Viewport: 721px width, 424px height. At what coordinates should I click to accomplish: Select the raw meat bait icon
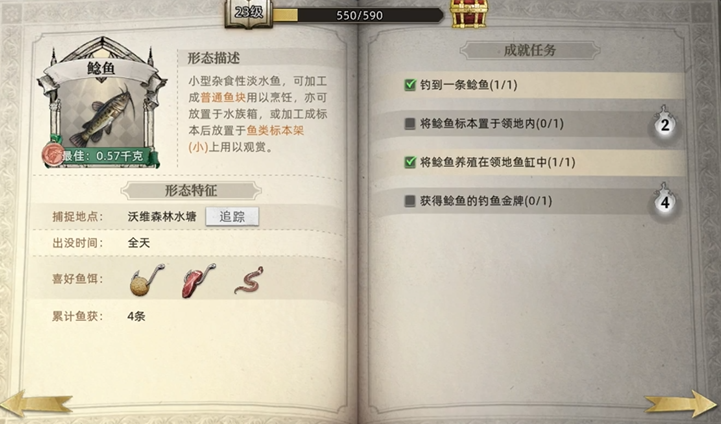(x=198, y=280)
